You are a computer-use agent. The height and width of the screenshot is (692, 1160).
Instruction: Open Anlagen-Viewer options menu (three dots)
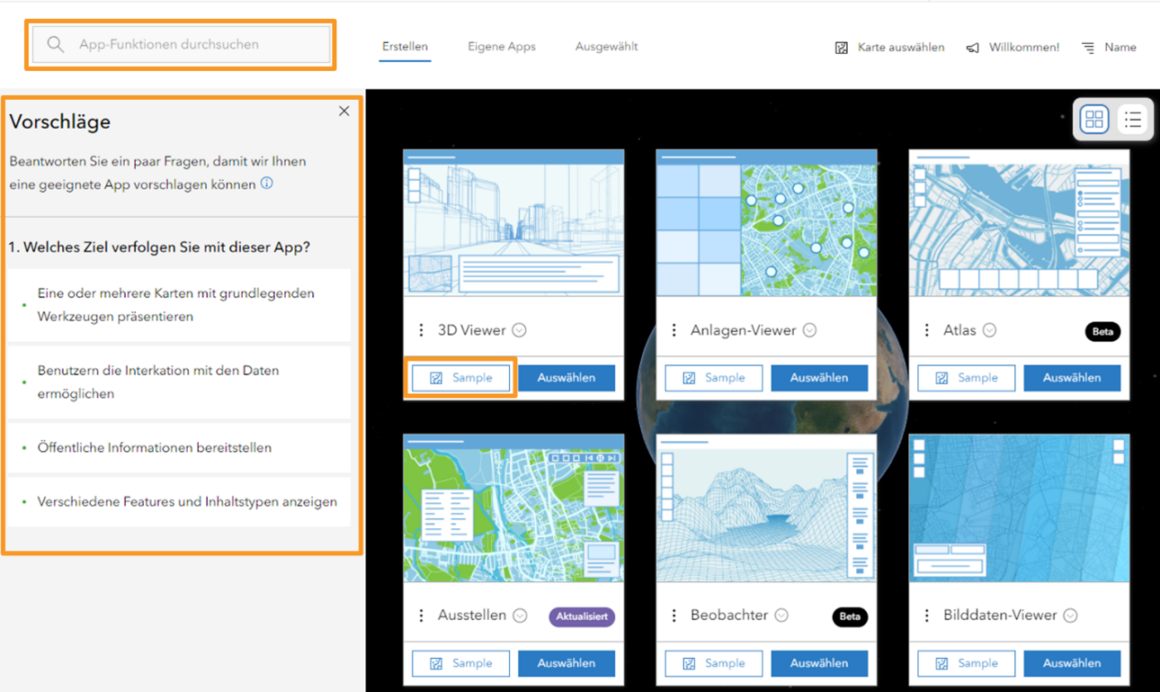674,330
